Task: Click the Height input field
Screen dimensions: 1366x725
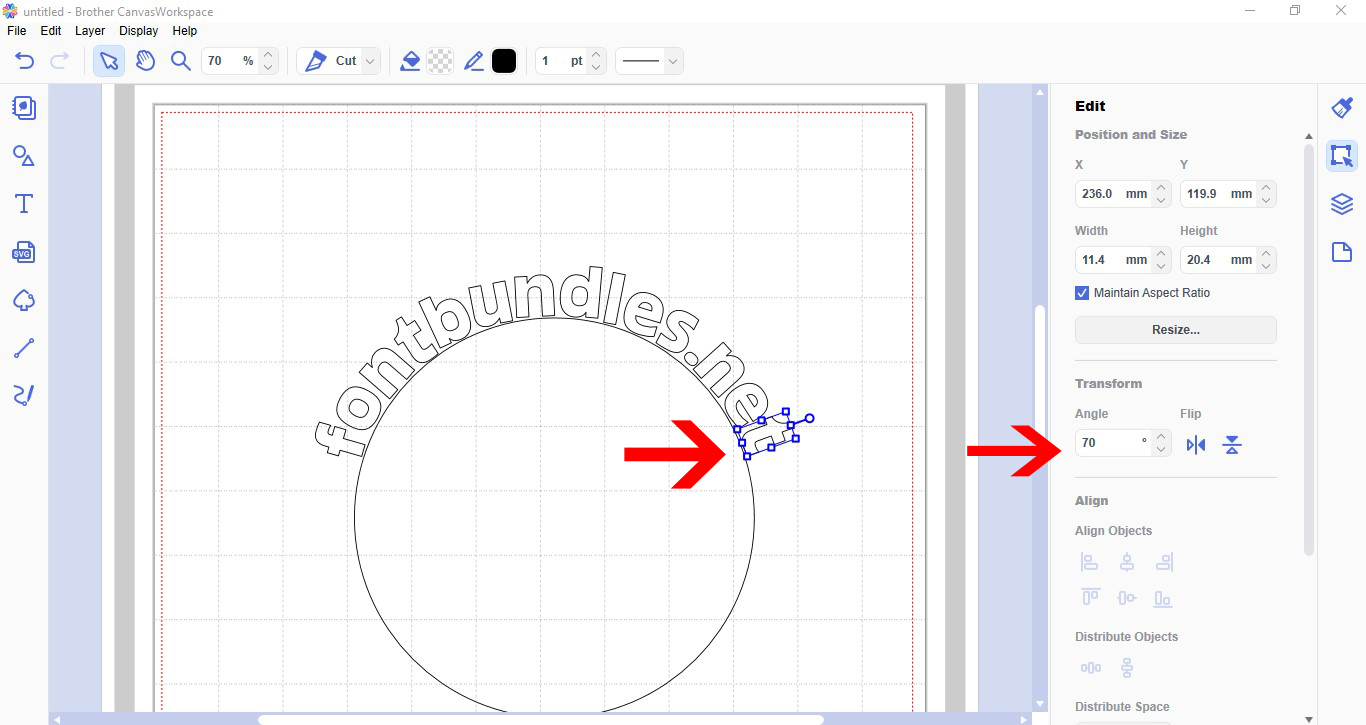Action: click(x=1218, y=260)
